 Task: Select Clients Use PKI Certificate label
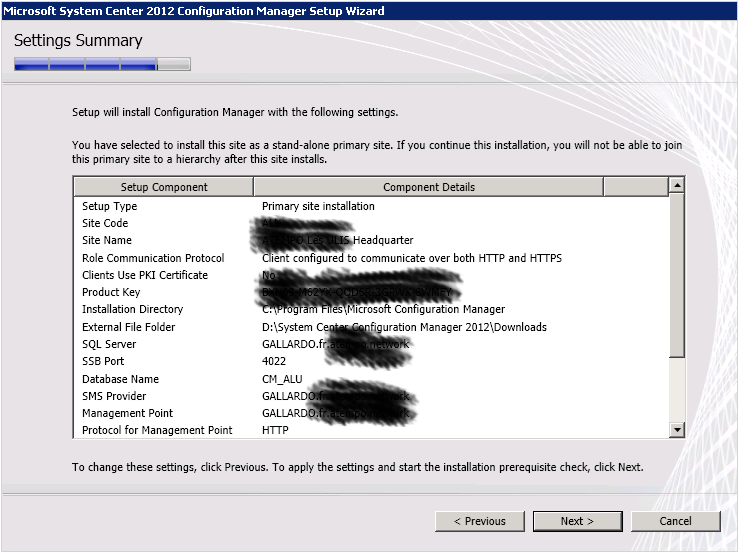[x=145, y=275]
